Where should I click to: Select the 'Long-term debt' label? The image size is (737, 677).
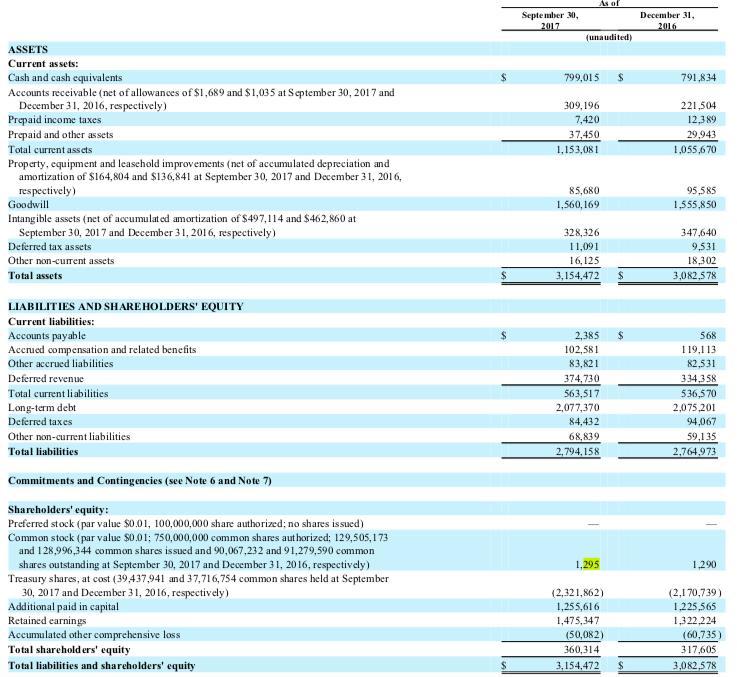(x=42, y=408)
